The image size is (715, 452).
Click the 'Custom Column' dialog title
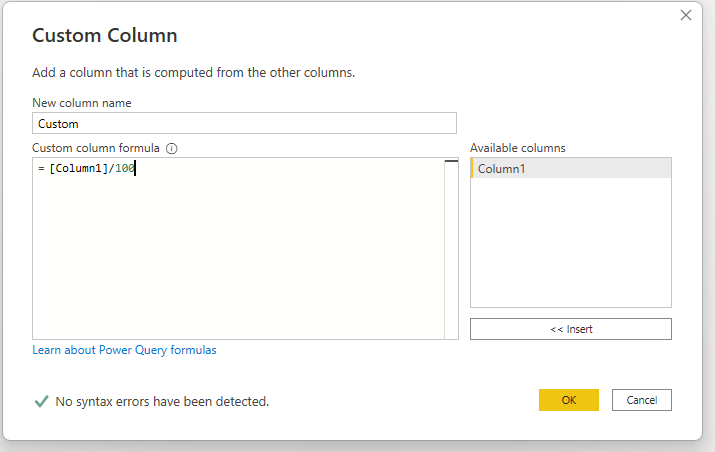point(104,35)
